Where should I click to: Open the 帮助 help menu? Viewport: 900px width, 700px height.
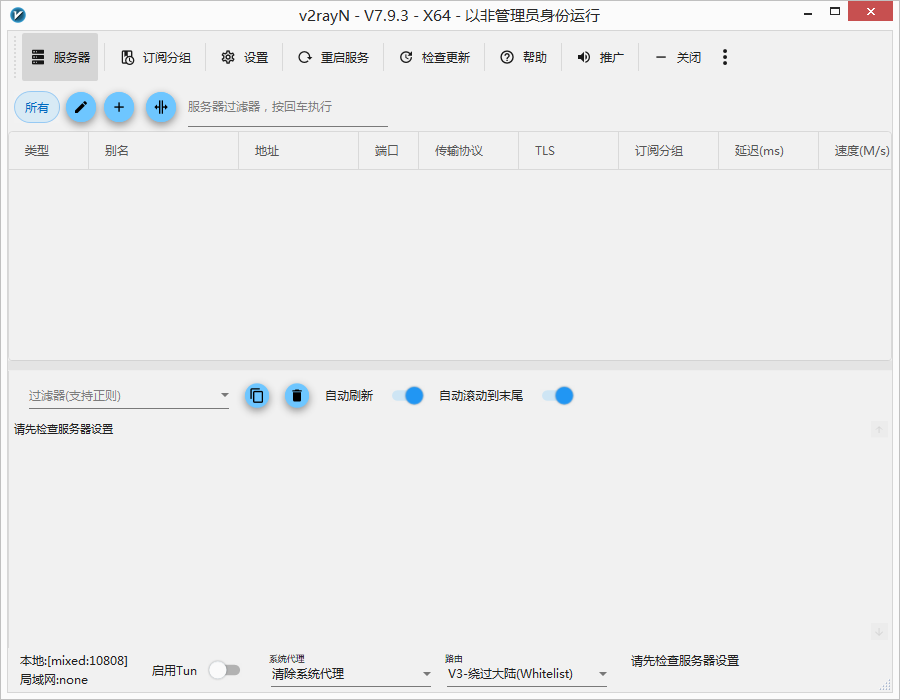523,57
